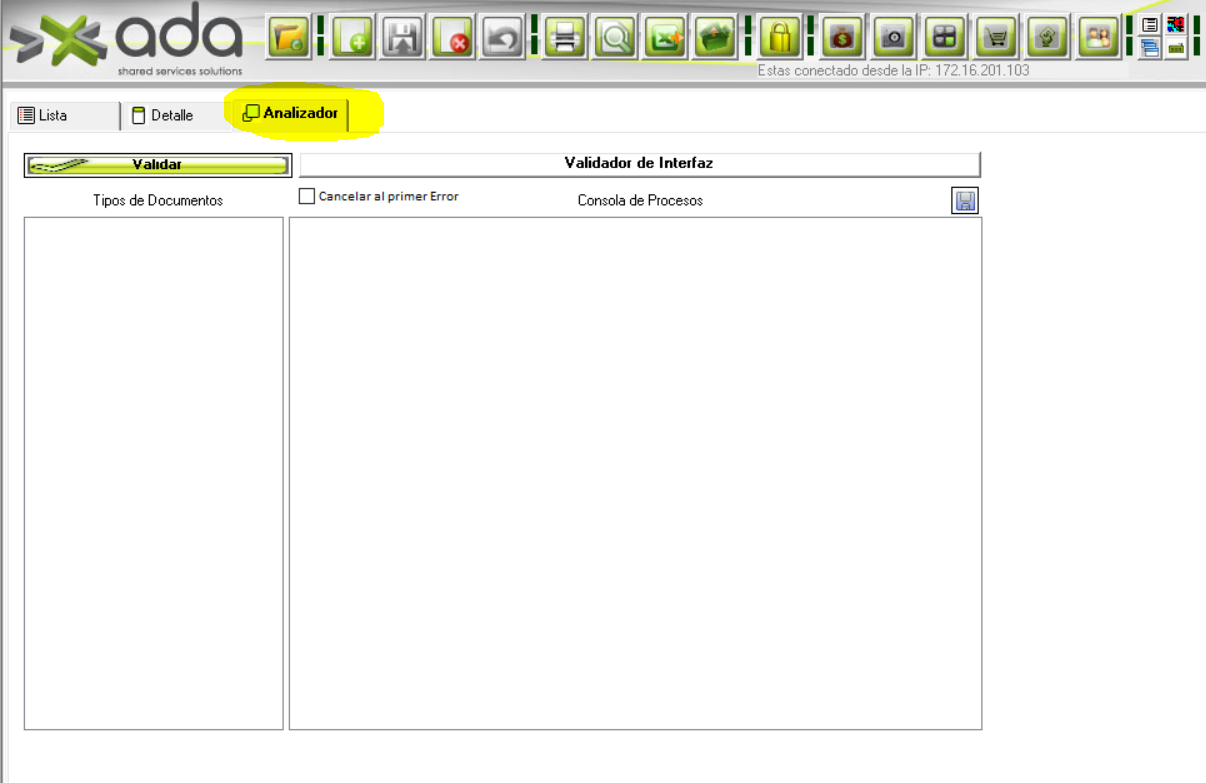The height and width of the screenshot is (783, 1206).
Task: Click the money bag toolbar icon
Action: click(843, 38)
